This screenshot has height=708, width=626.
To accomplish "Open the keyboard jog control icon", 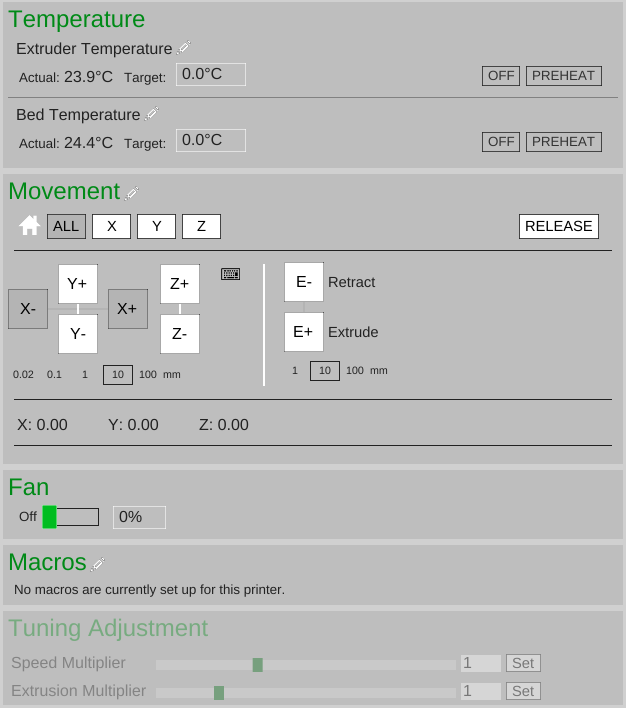I will [231, 274].
